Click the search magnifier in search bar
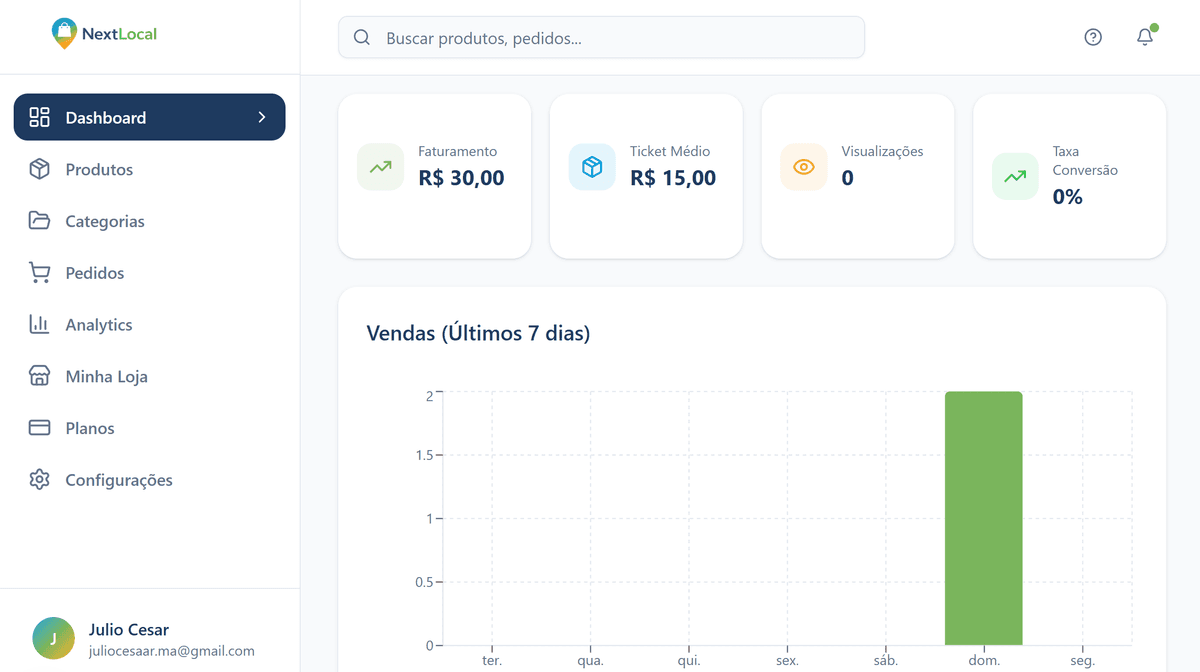 click(362, 37)
